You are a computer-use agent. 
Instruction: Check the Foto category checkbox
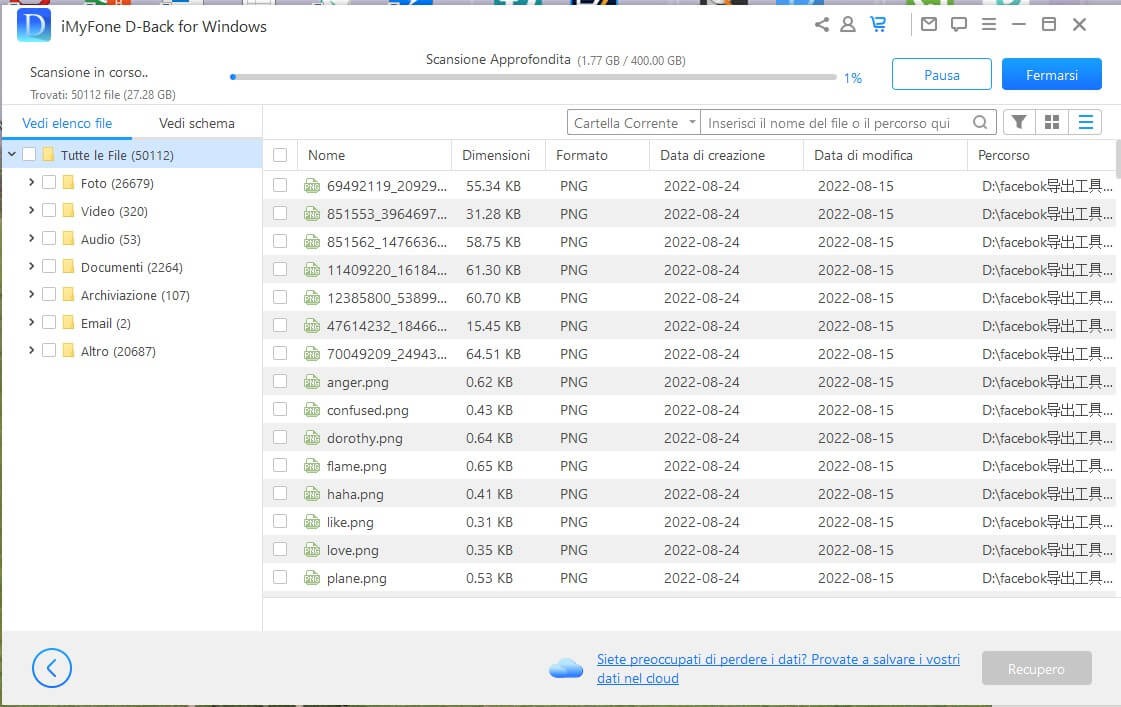[49, 182]
